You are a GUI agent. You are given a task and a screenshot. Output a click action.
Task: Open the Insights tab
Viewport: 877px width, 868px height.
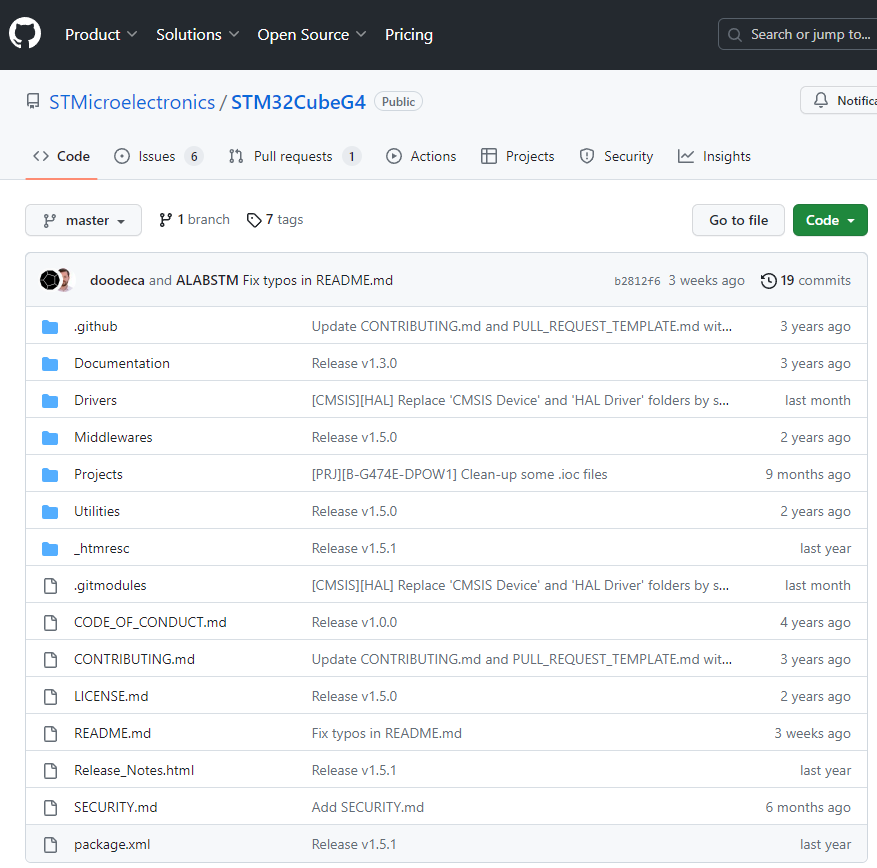click(x=714, y=157)
